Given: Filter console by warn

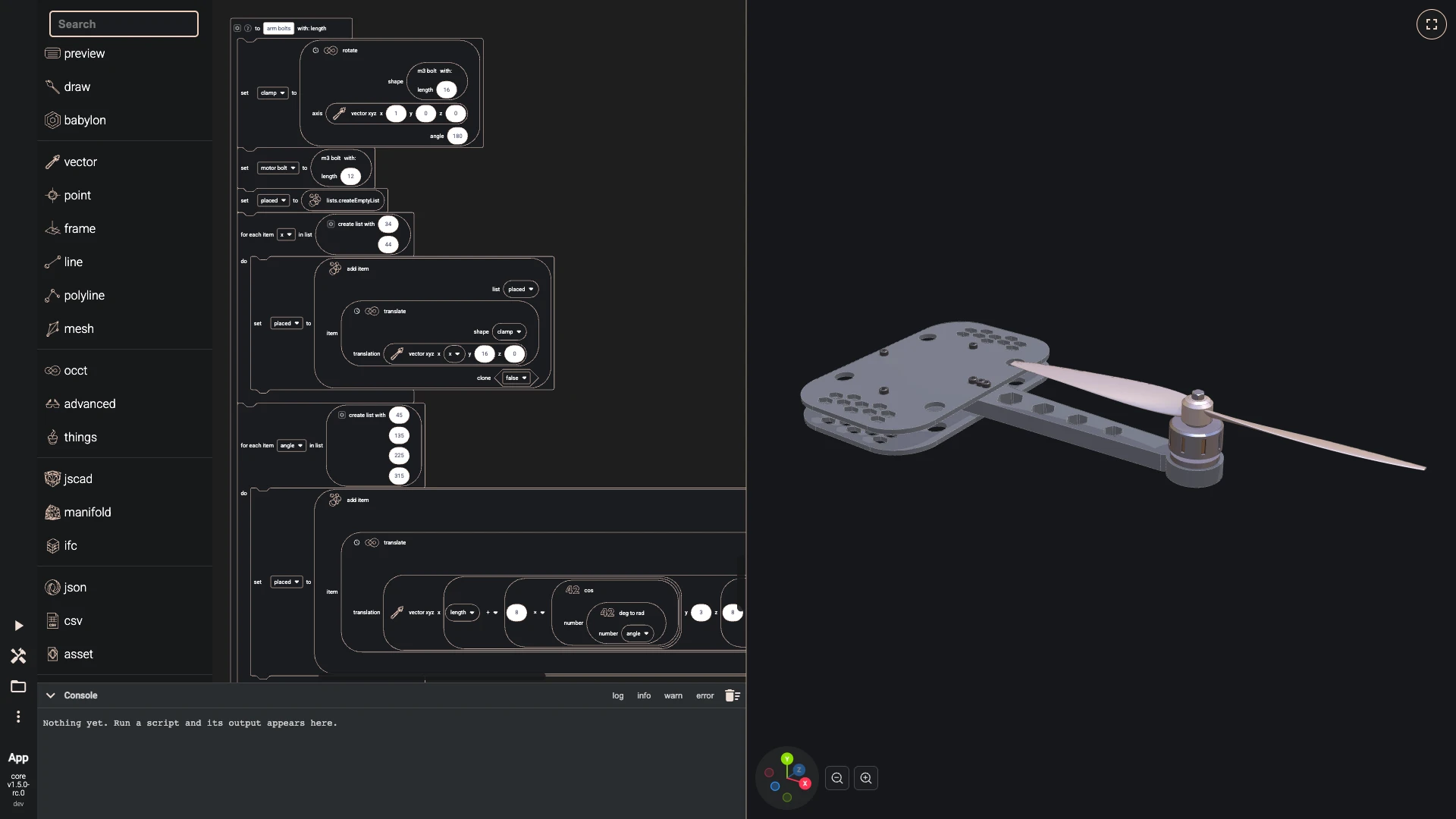Looking at the screenshot, I should [673, 695].
